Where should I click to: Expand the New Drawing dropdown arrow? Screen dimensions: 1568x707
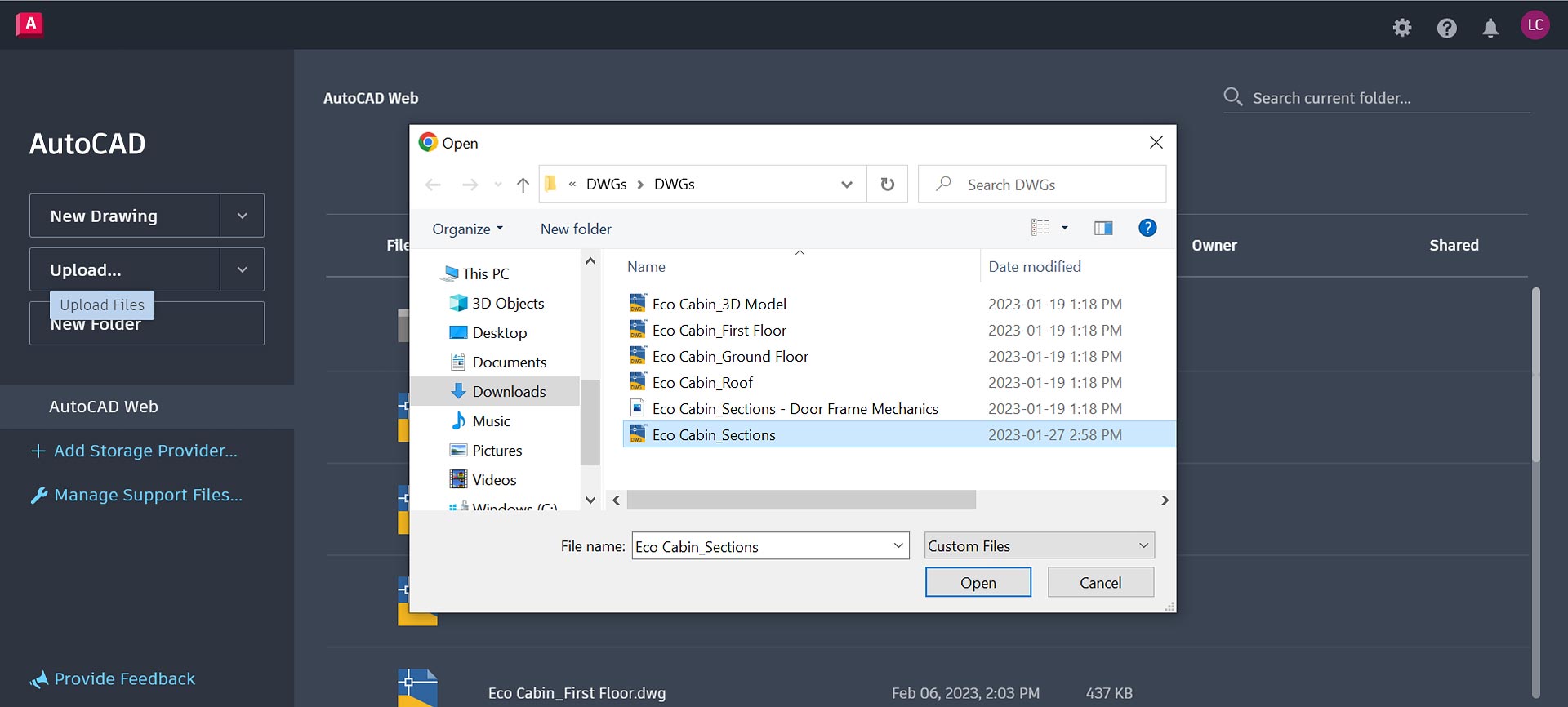tap(242, 216)
